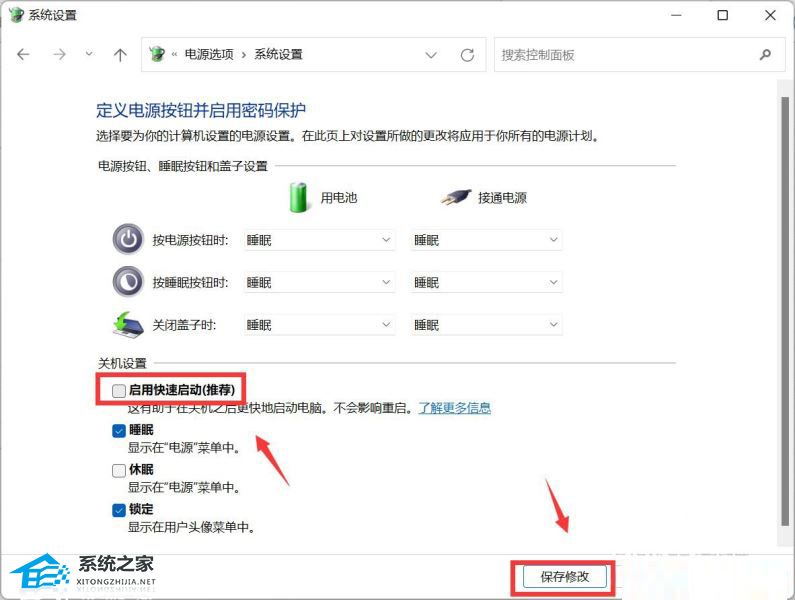
Task: Click the power plug icon beside 接通电源
Action: coord(456,197)
